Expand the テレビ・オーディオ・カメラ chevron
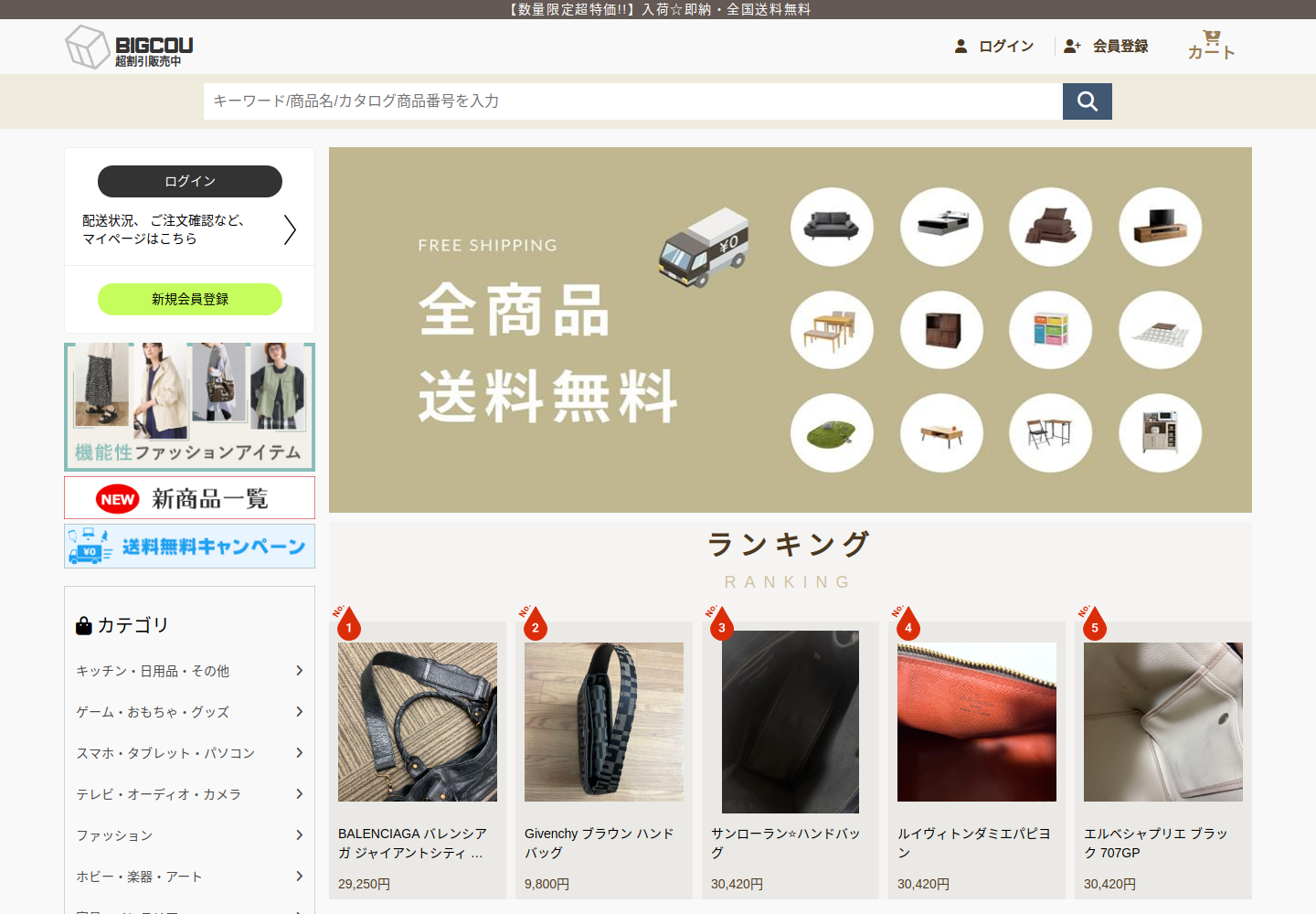Screen dimensions: 1316x914 point(299,794)
